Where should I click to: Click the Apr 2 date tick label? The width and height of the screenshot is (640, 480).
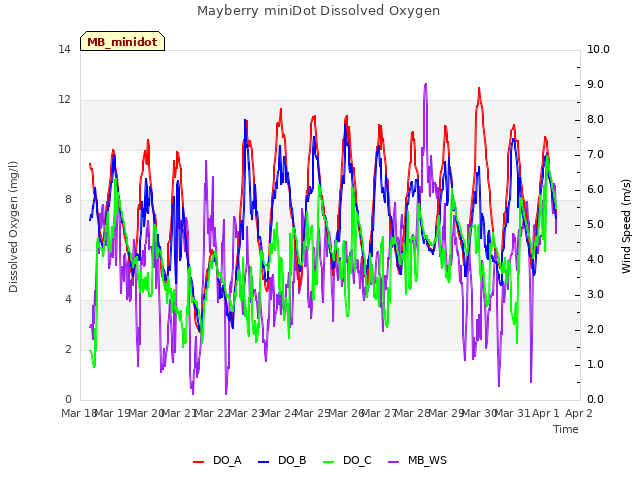[579, 413]
